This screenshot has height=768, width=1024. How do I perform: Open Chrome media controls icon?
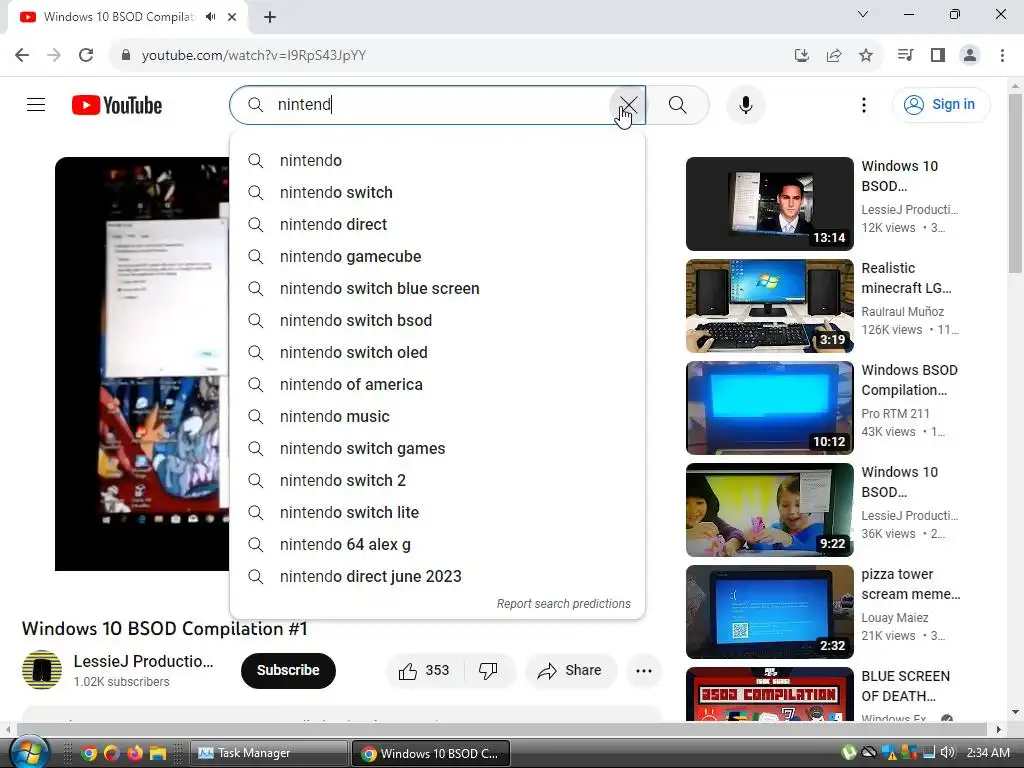905,55
